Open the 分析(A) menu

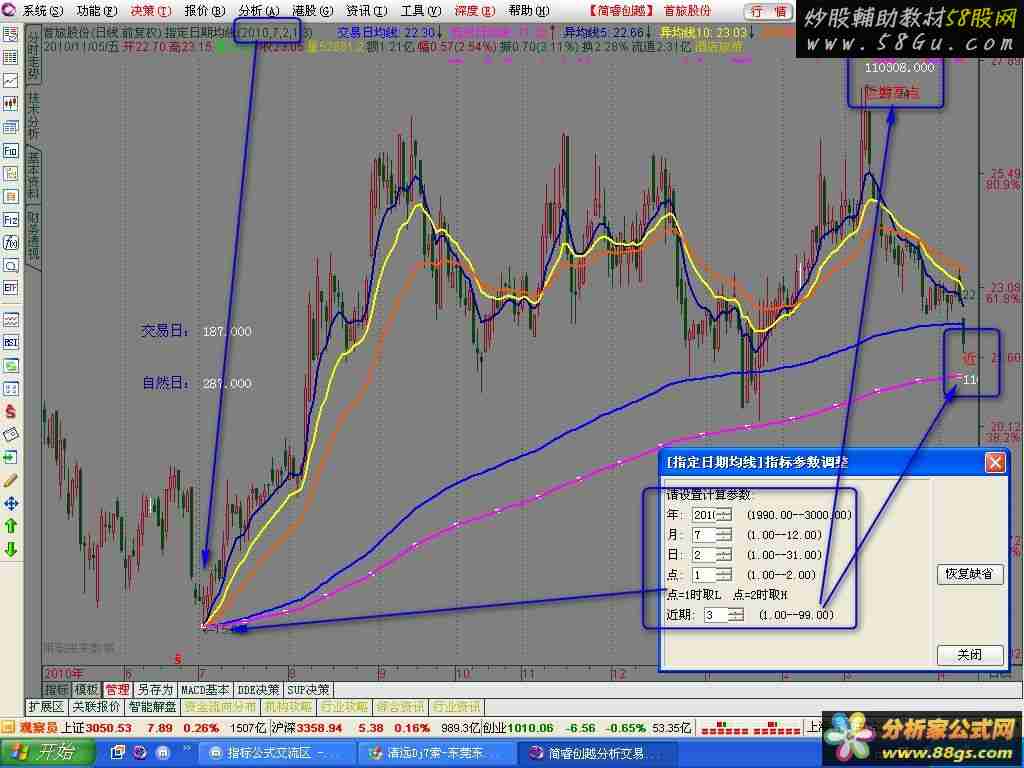tap(259, 10)
